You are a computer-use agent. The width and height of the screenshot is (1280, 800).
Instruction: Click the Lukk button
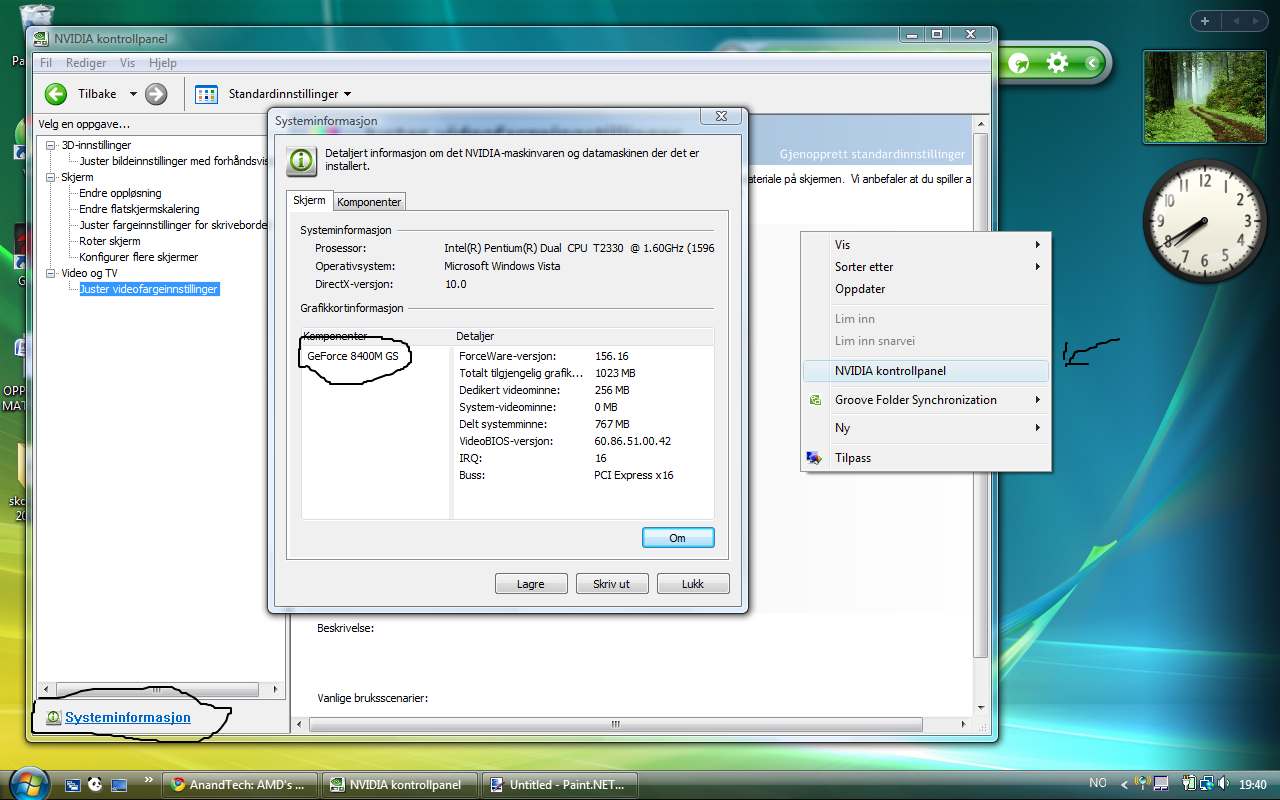tap(693, 584)
